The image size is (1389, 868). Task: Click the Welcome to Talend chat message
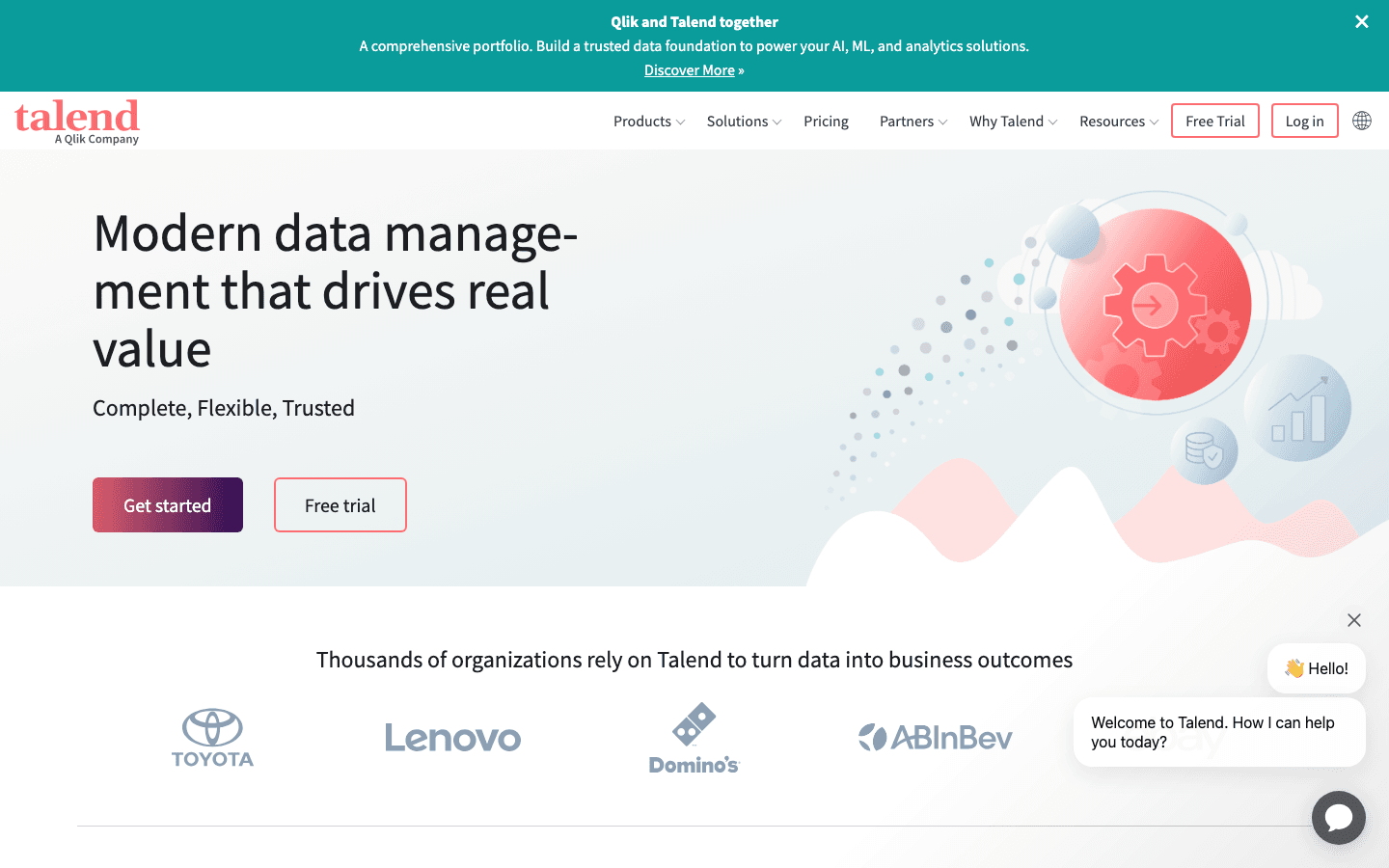(x=1219, y=732)
